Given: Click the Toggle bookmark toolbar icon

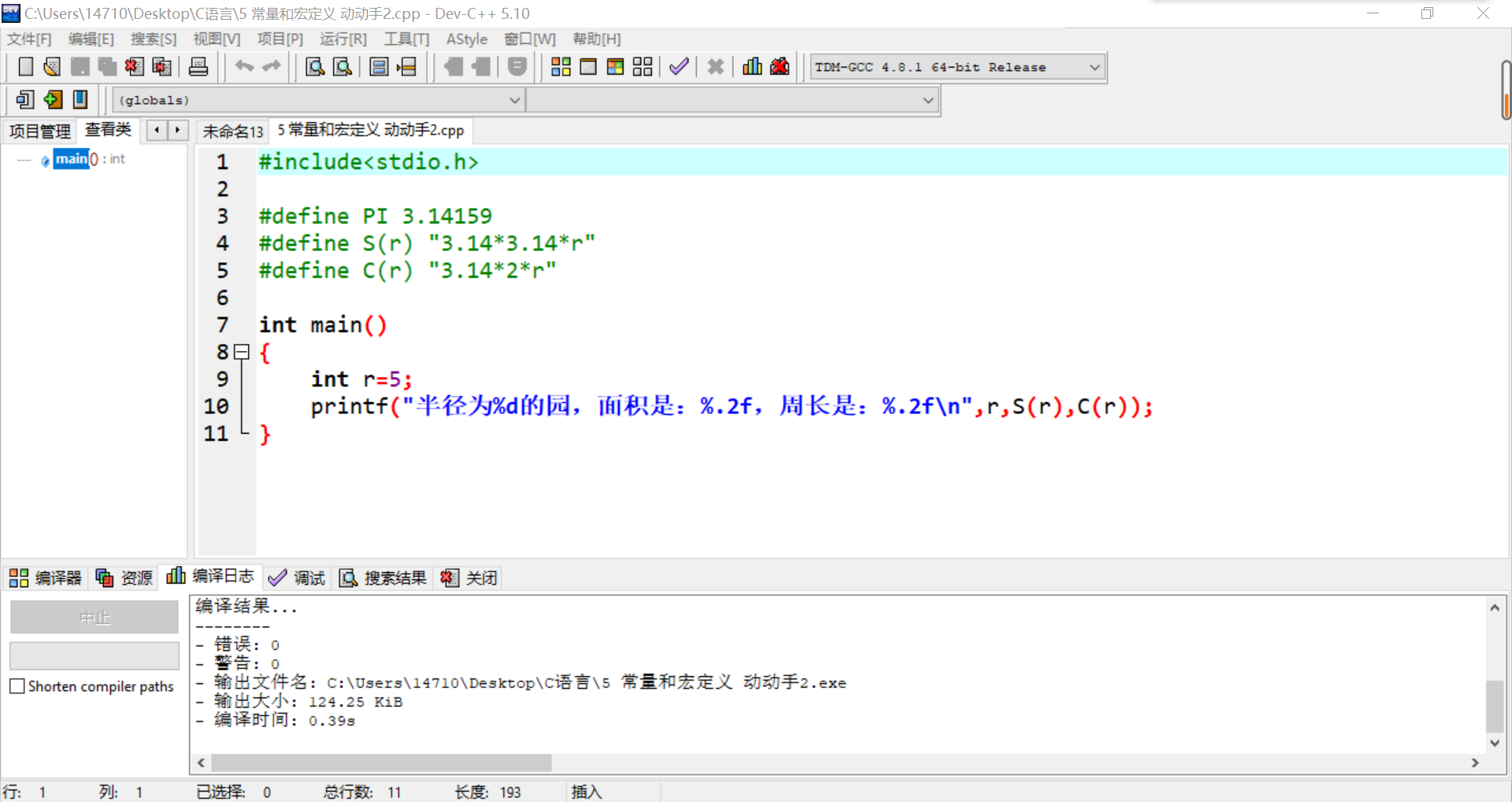Looking at the screenshot, I should click(80, 99).
